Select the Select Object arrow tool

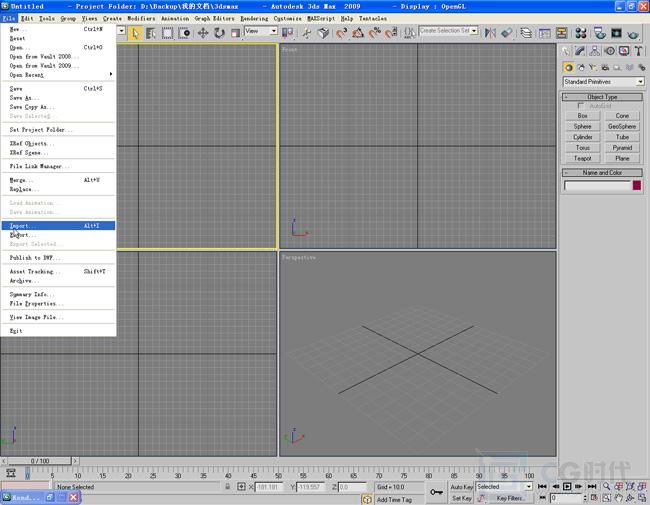pos(135,33)
